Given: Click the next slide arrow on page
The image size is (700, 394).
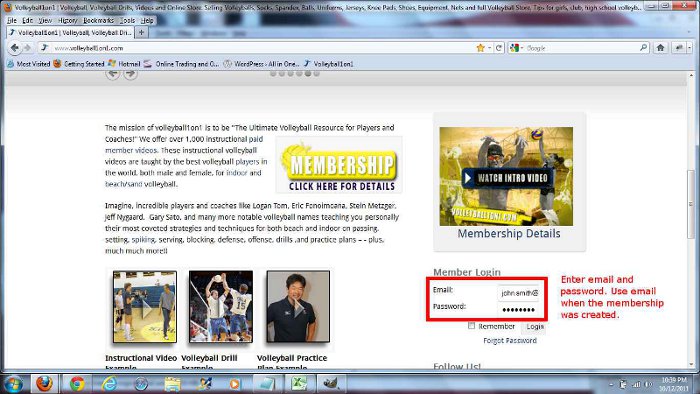Looking at the screenshot, I should click(130, 74).
